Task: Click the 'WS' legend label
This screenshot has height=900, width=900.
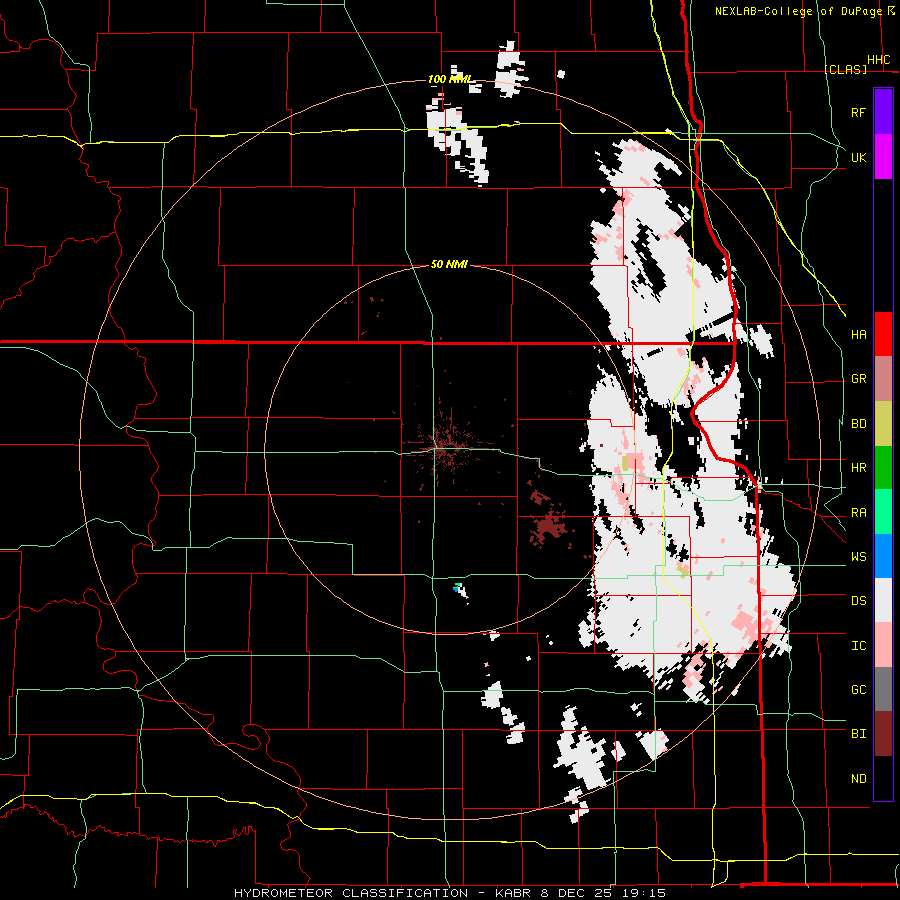Action: click(858, 557)
